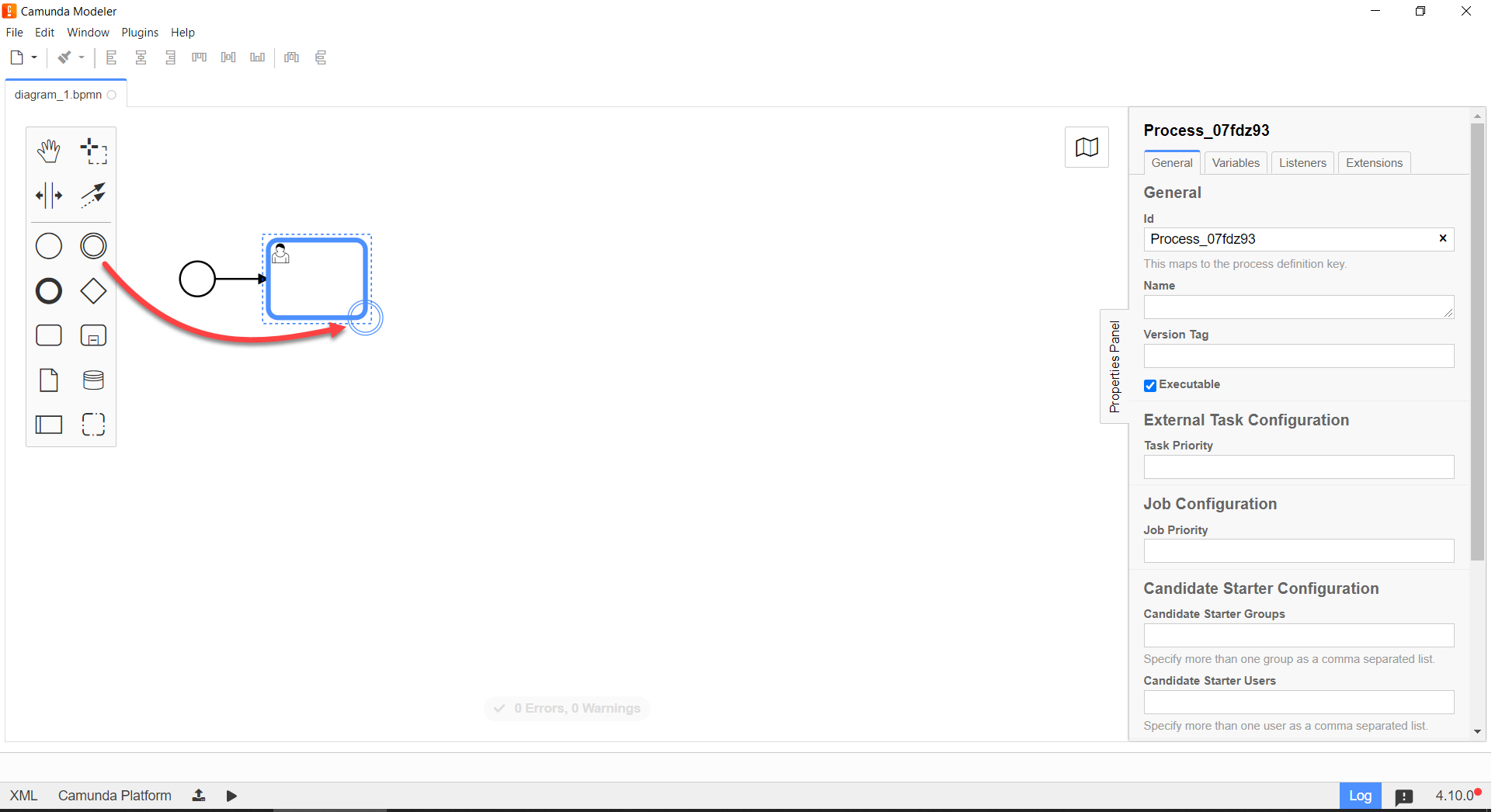Toggle the Log panel button
The image size is (1502, 812).
tap(1360, 796)
